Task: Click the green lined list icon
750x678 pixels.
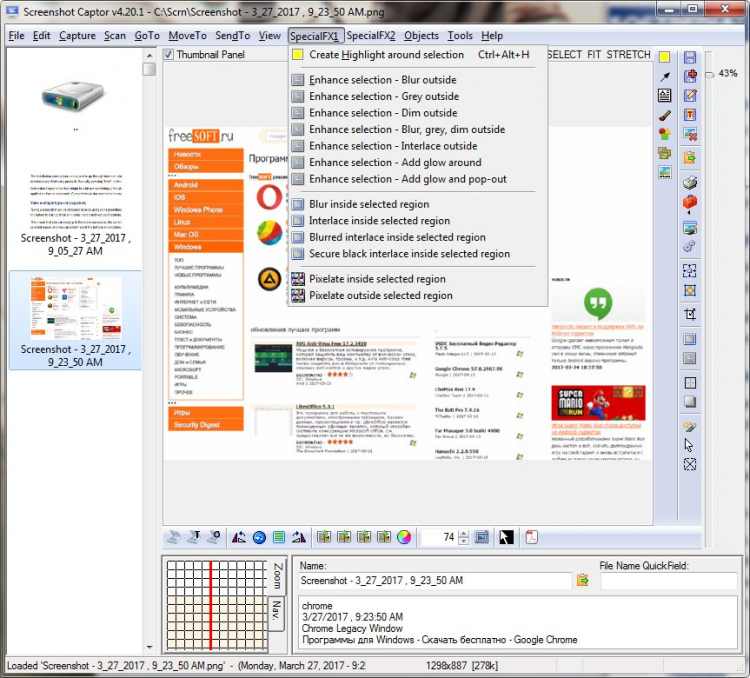Action: click(x=279, y=537)
